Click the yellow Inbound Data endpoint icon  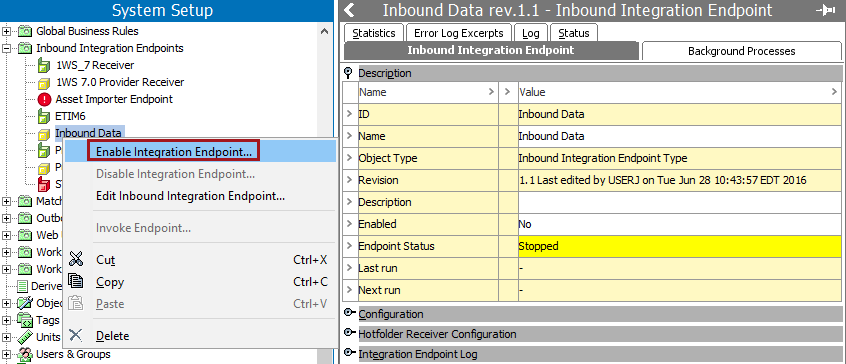pos(44,134)
